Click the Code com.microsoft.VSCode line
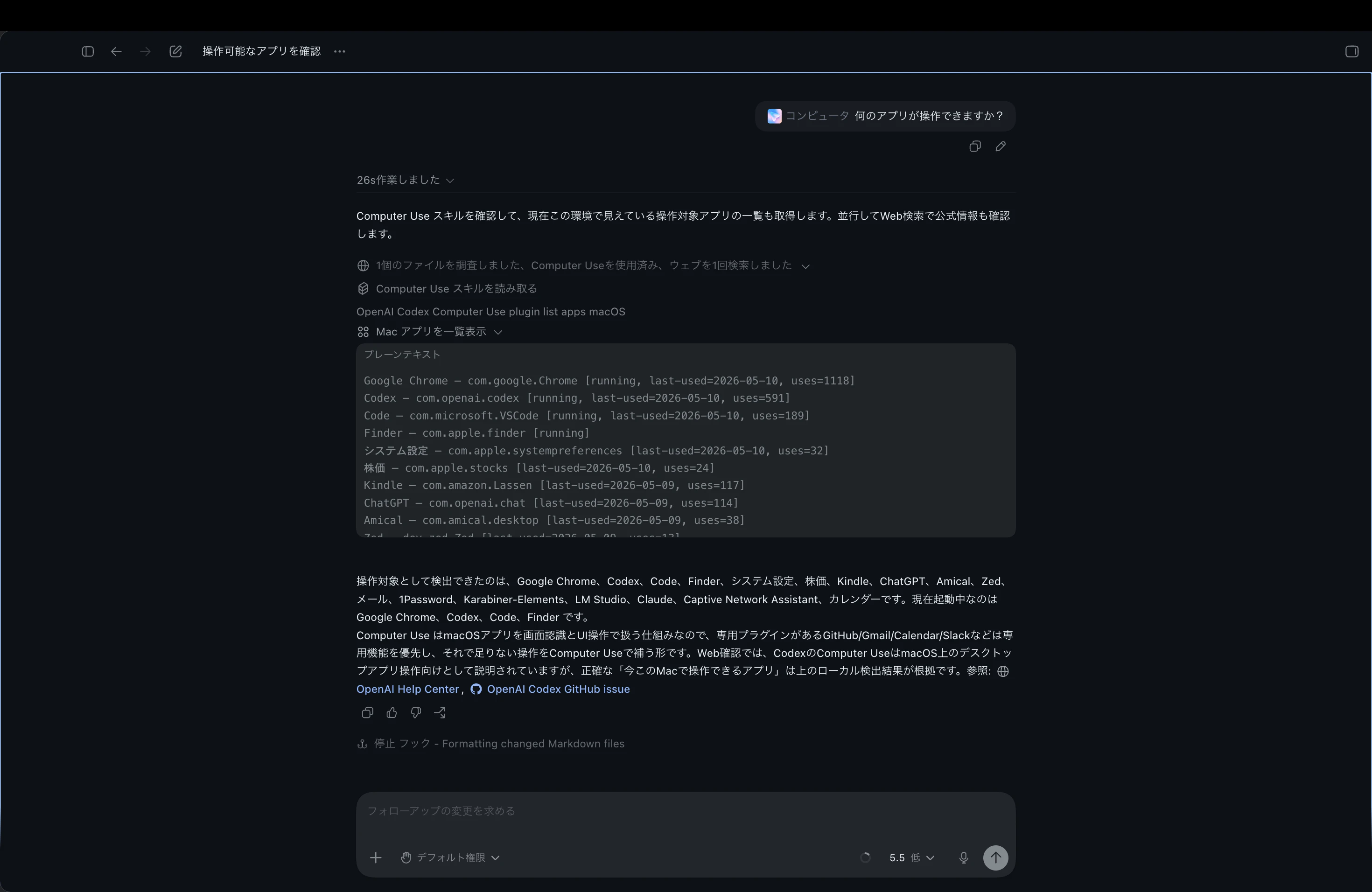 click(586, 416)
